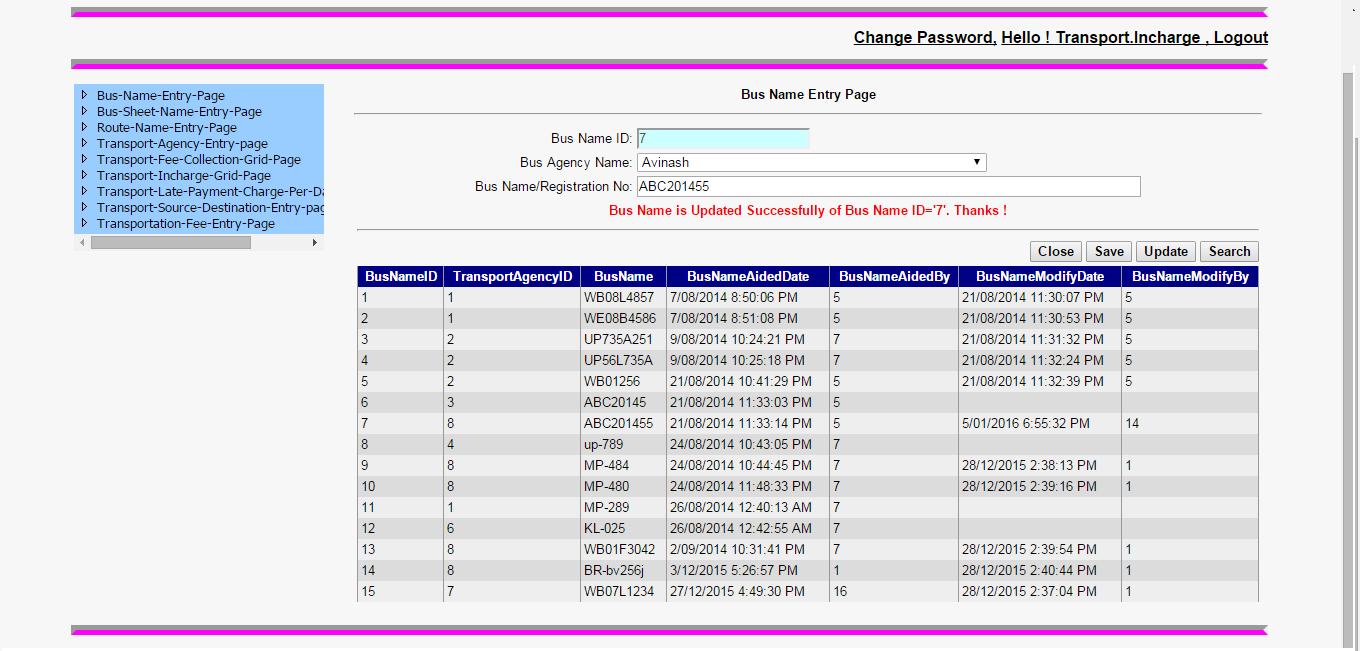
Task: Click the TransportAgencyID column header
Action: (512, 277)
